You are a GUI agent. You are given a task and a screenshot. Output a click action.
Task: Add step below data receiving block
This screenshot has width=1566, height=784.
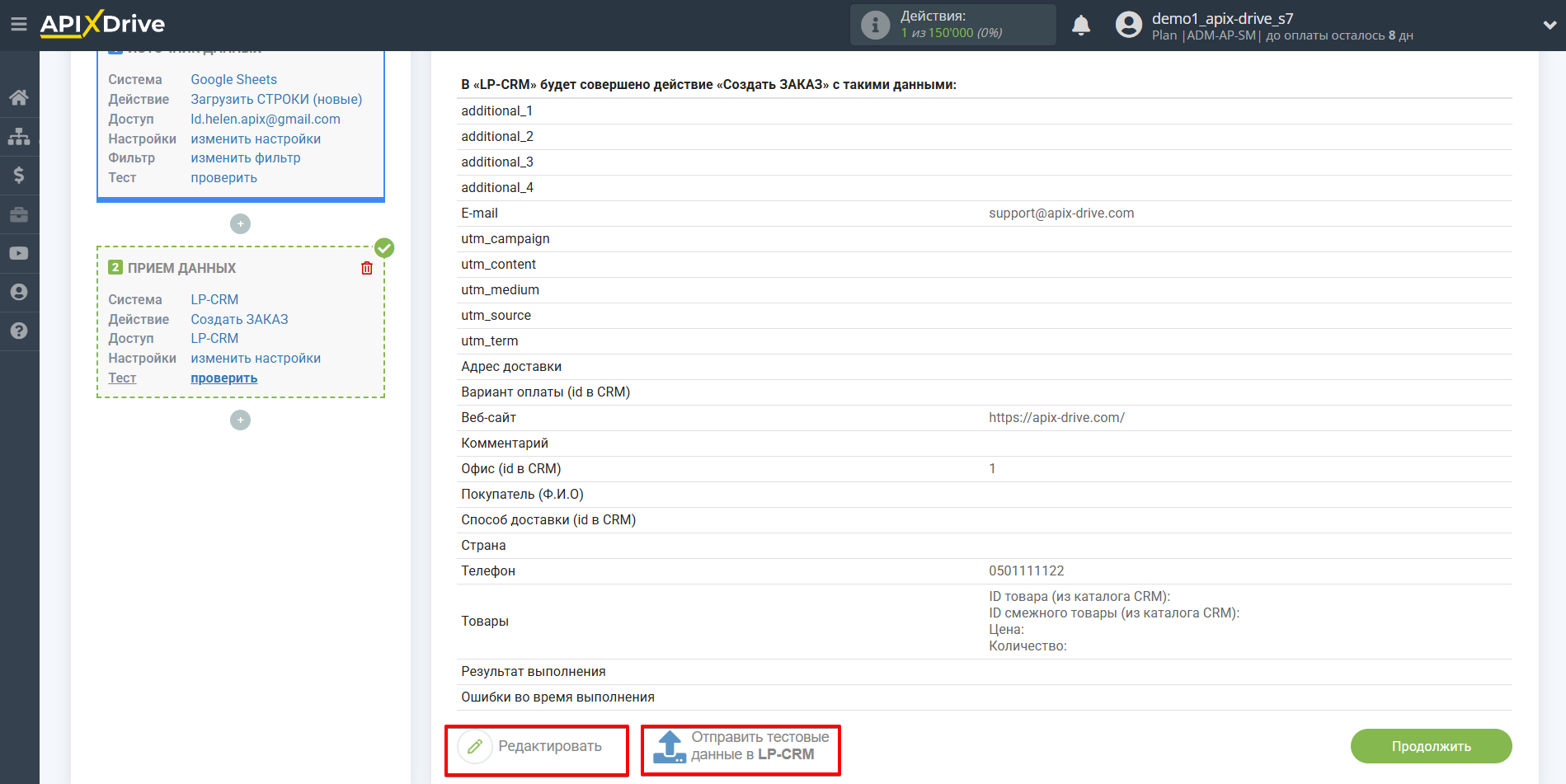(x=240, y=420)
